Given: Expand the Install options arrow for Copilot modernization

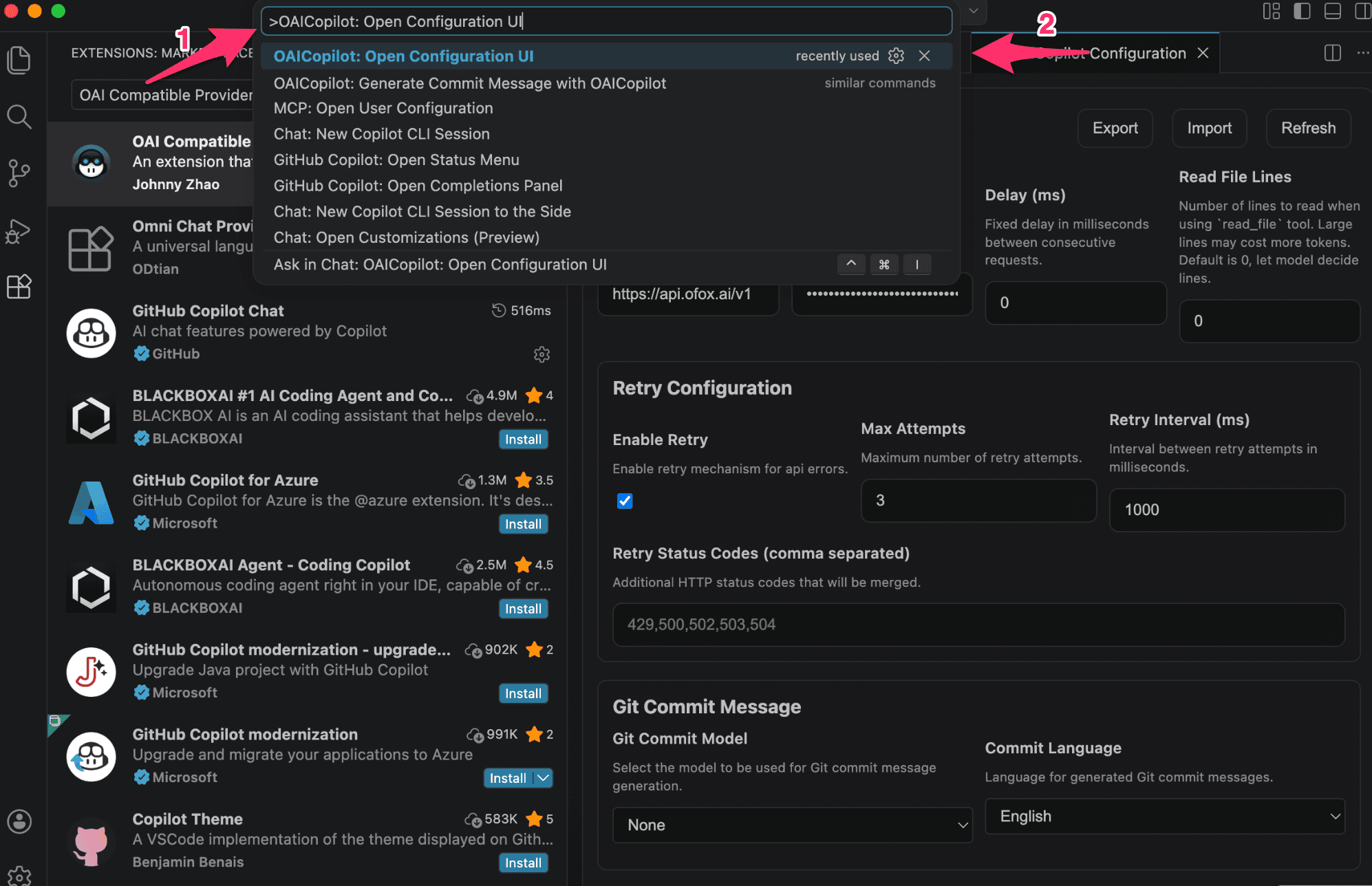Looking at the screenshot, I should (544, 778).
